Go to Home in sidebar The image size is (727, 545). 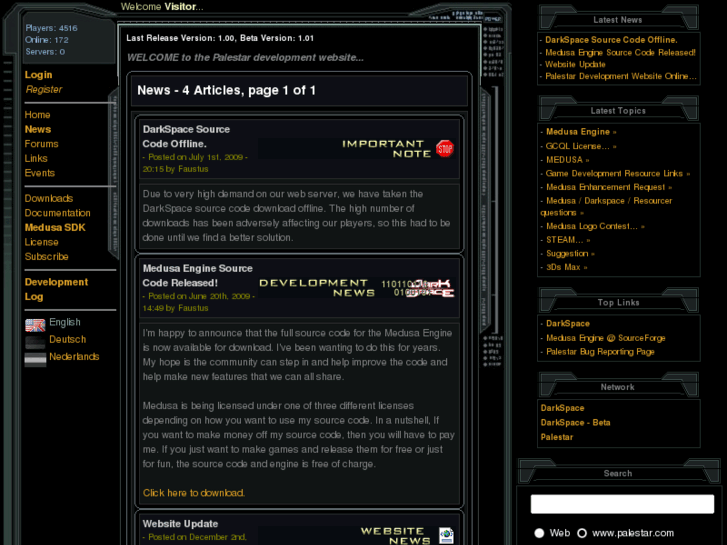pyautogui.click(x=38, y=115)
